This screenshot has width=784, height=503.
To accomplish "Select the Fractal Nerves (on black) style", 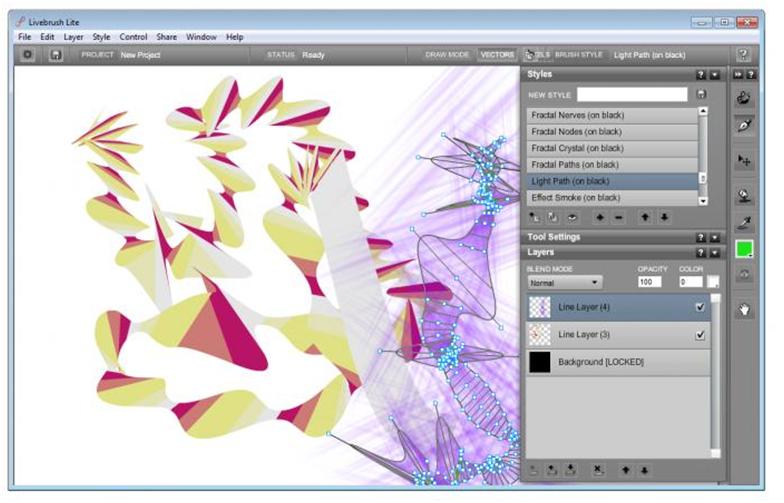I will 612,115.
